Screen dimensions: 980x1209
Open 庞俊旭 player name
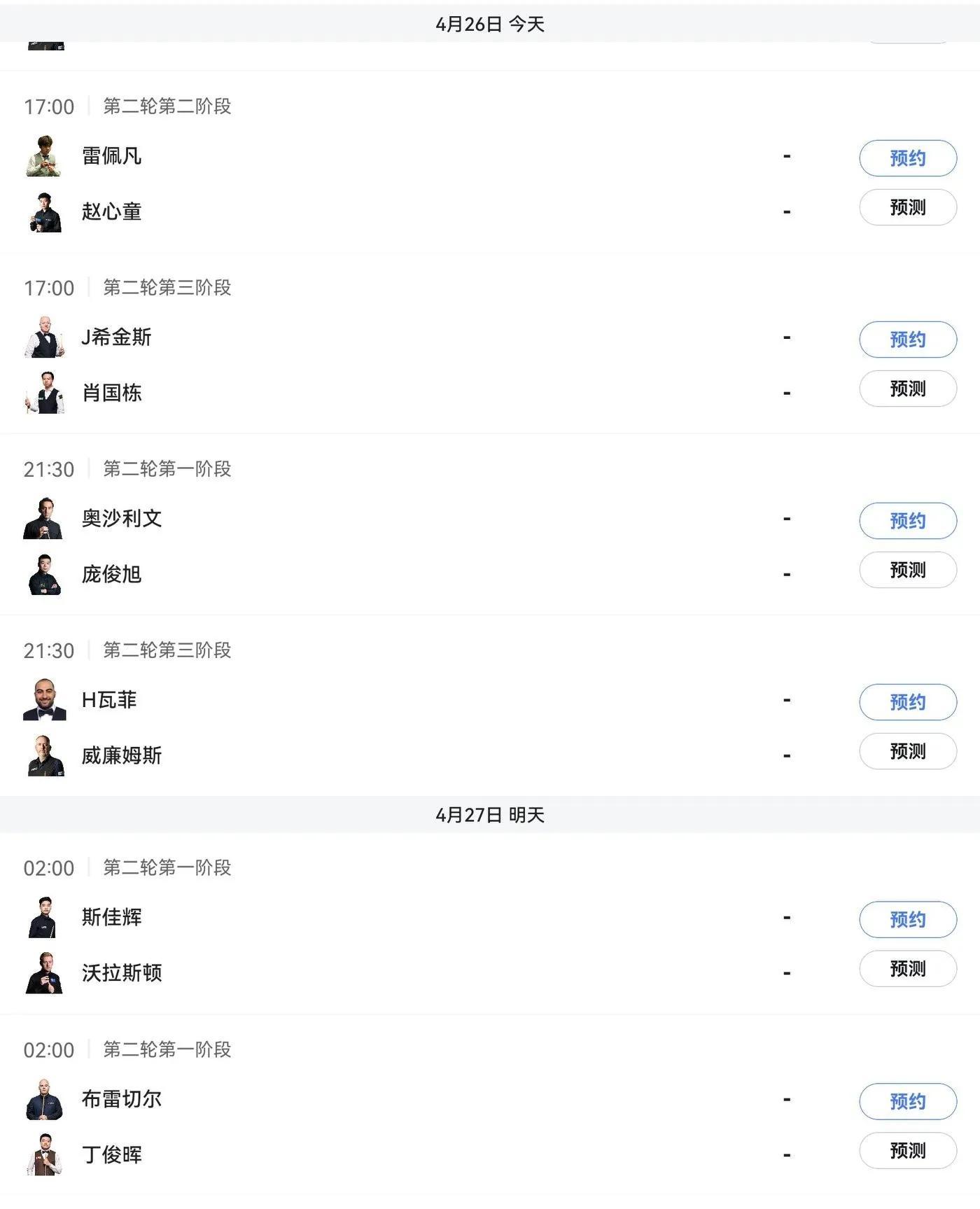tap(112, 574)
